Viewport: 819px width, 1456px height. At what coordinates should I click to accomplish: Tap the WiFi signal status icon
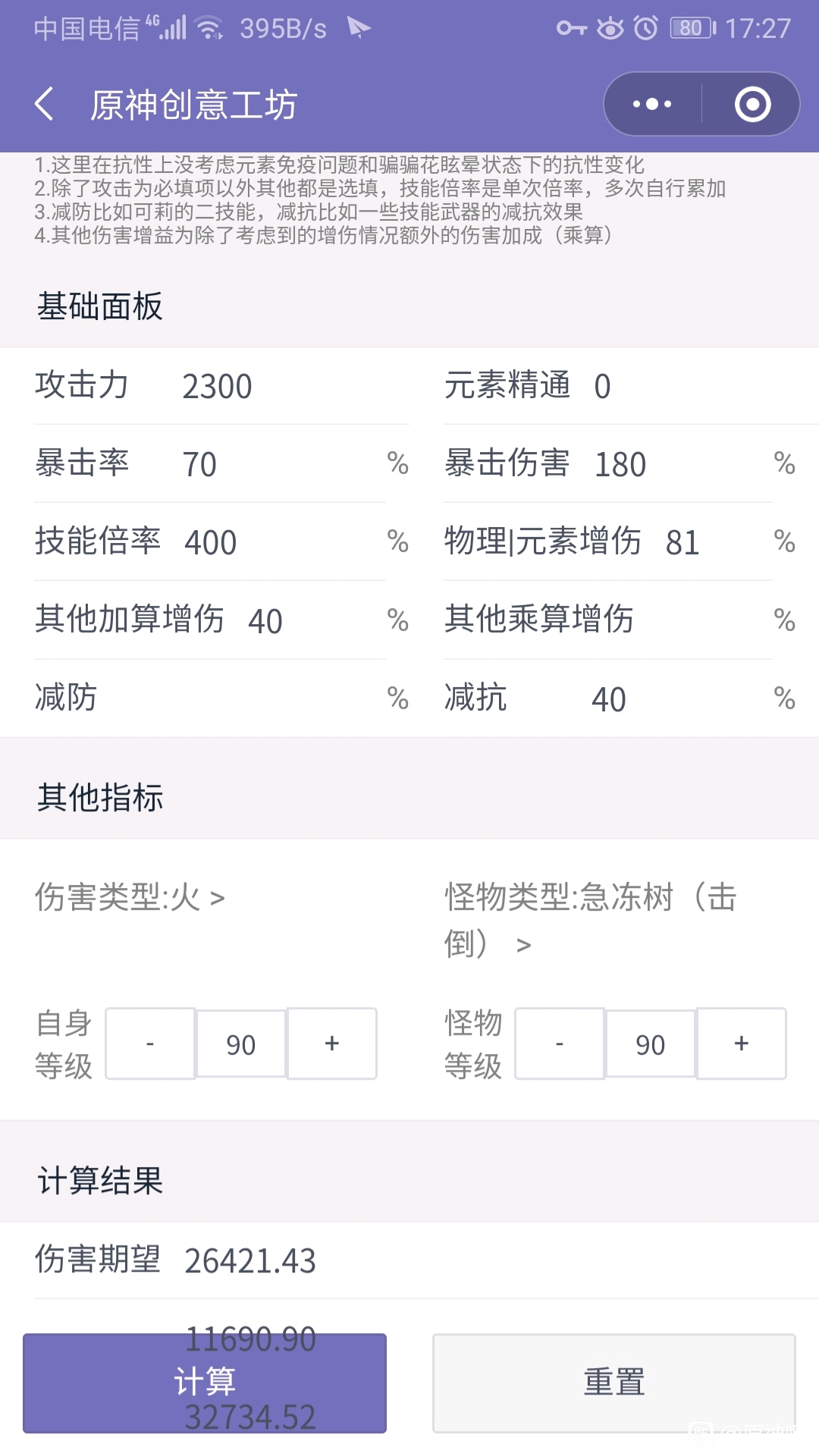tap(209, 28)
